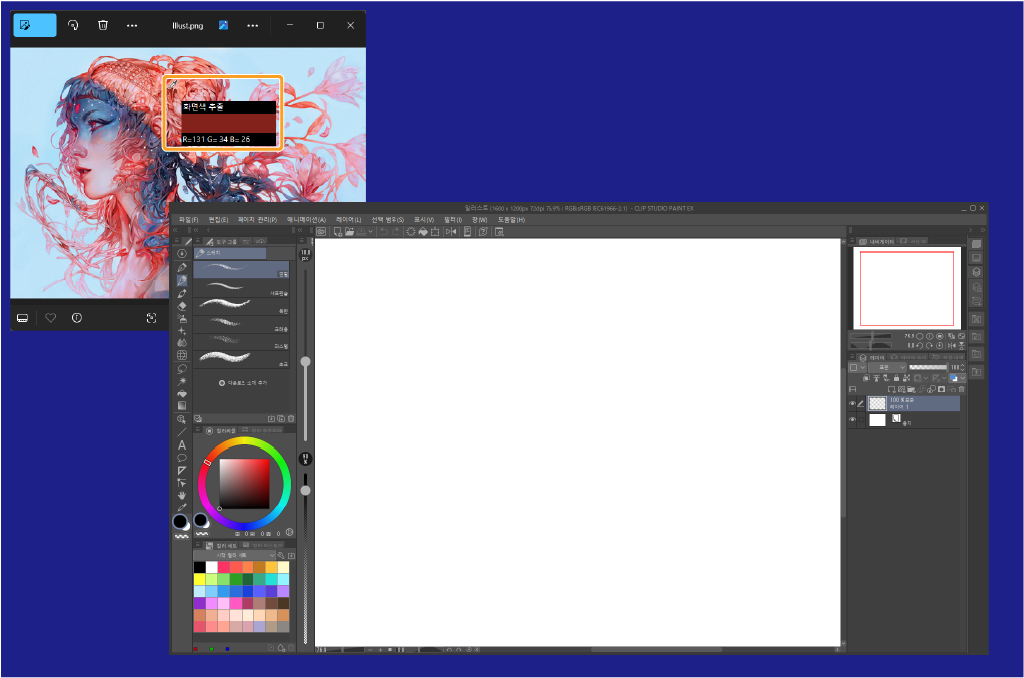Toggle the filmstrip icon in Photos viewer
1024x678 pixels.
(22, 318)
